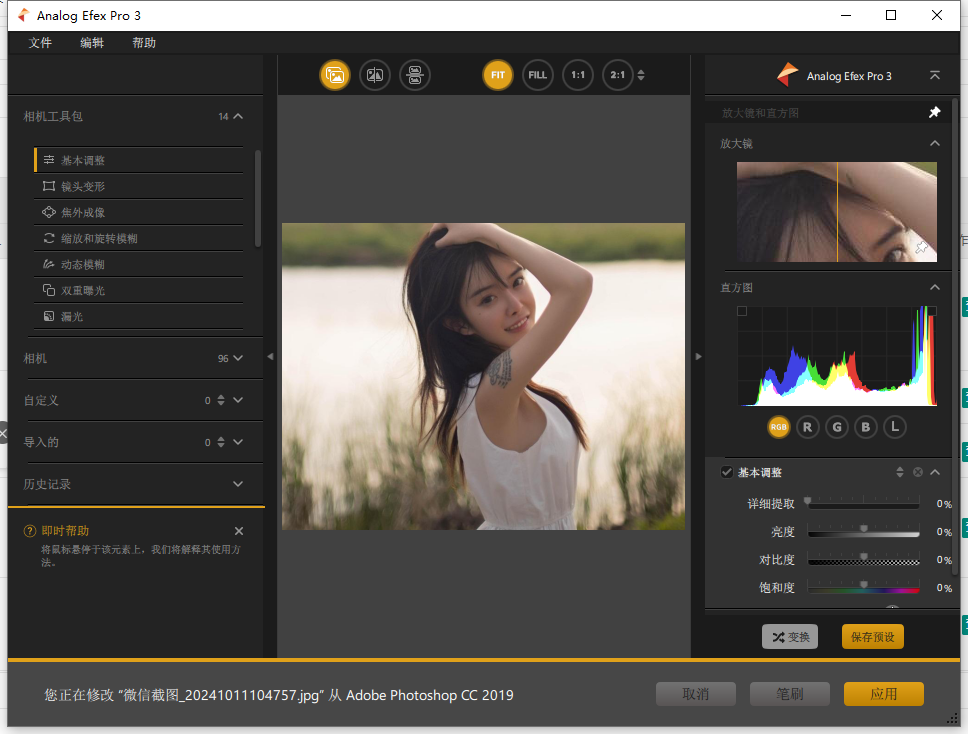
Task: Click the 笔刷 button
Action: tap(790, 694)
